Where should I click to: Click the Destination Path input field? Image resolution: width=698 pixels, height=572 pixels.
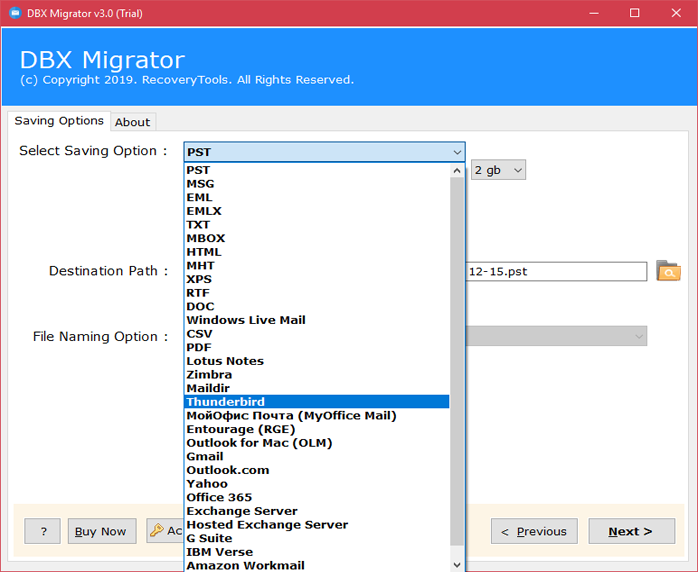click(x=556, y=272)
